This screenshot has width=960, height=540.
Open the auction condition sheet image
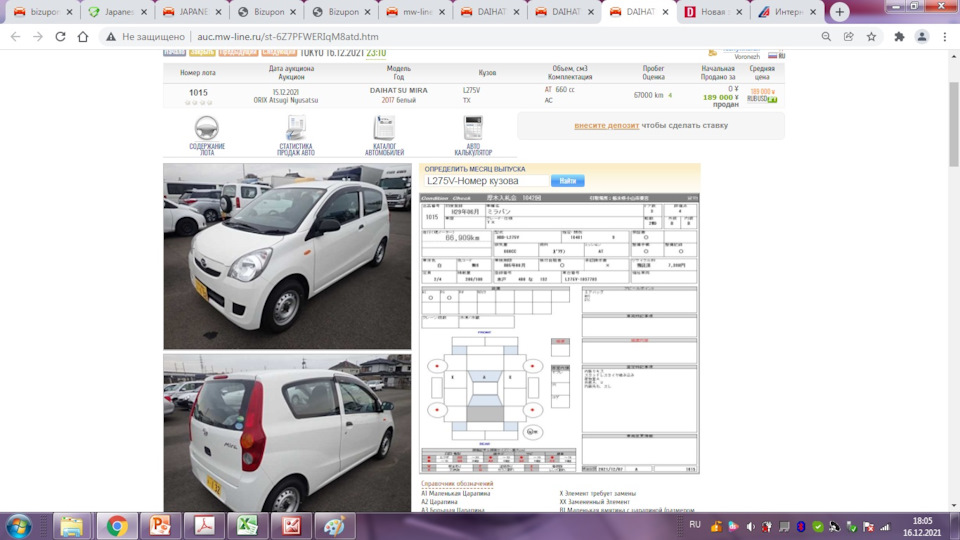[x=559, y=332]
